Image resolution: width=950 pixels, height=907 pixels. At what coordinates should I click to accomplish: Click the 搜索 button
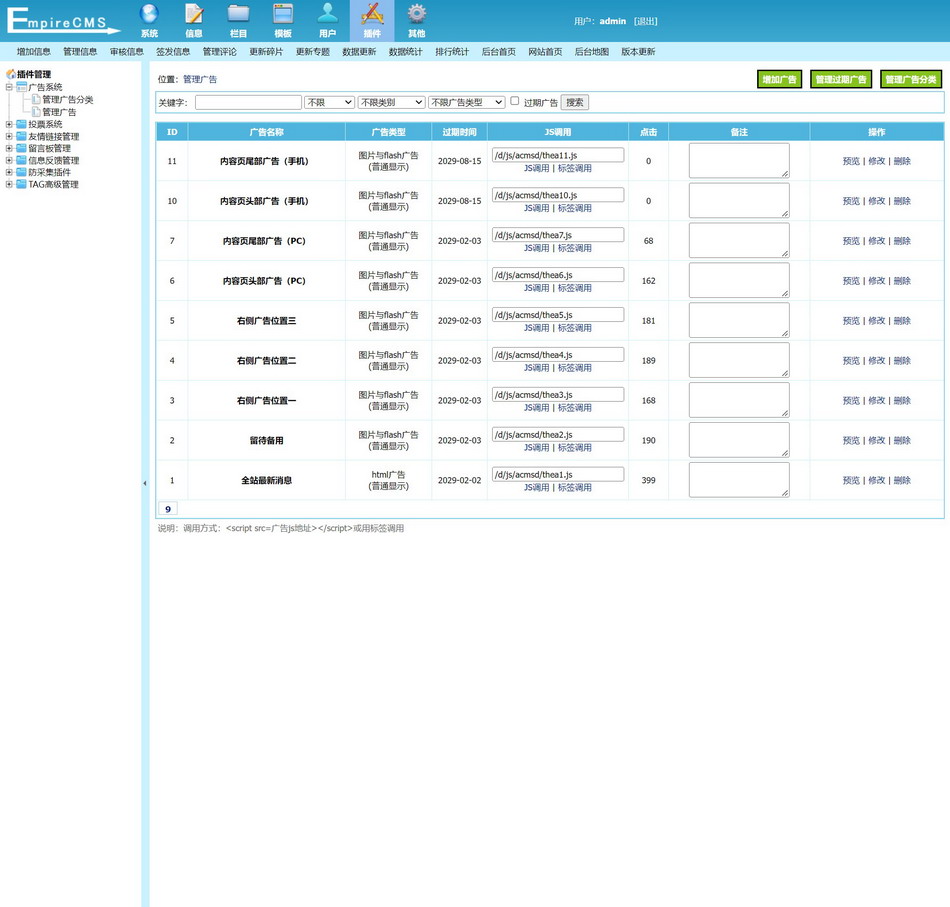pos(574,102)
